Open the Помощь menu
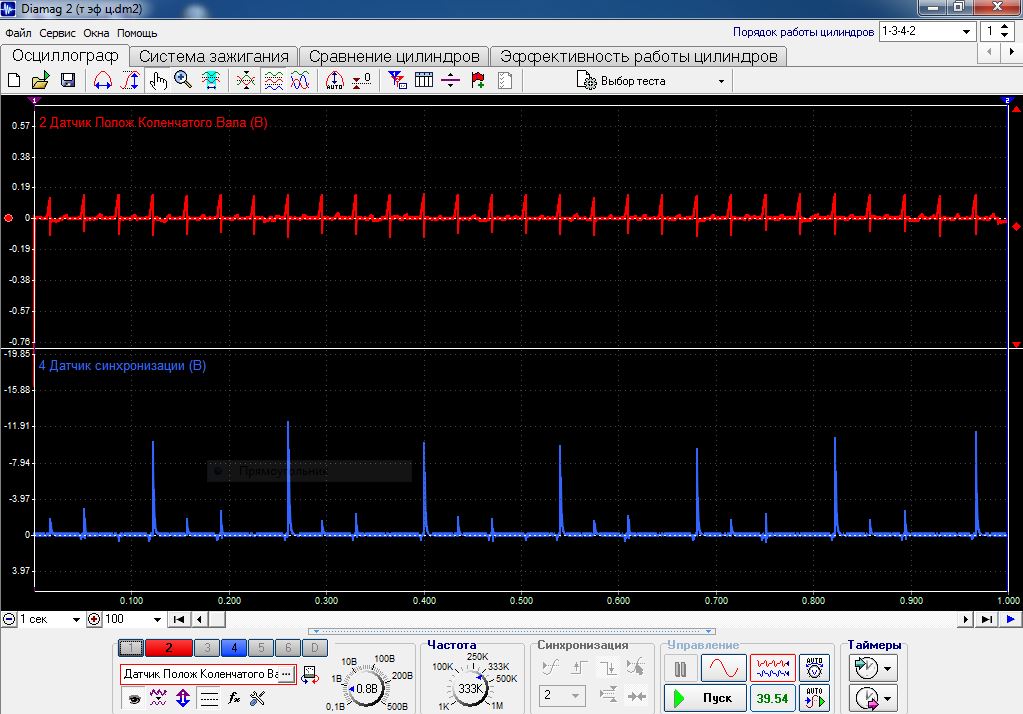This screenshot has height=714, width=1023. tap(137, 33)
